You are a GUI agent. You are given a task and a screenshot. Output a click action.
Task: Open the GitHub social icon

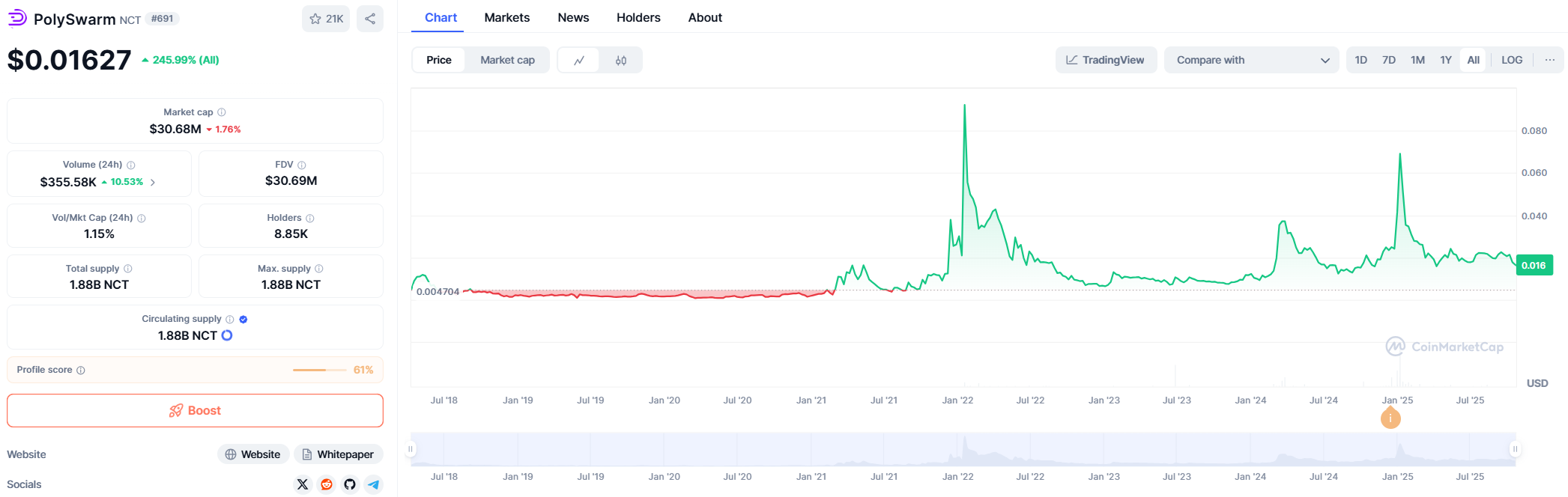(x=350, y=484)
